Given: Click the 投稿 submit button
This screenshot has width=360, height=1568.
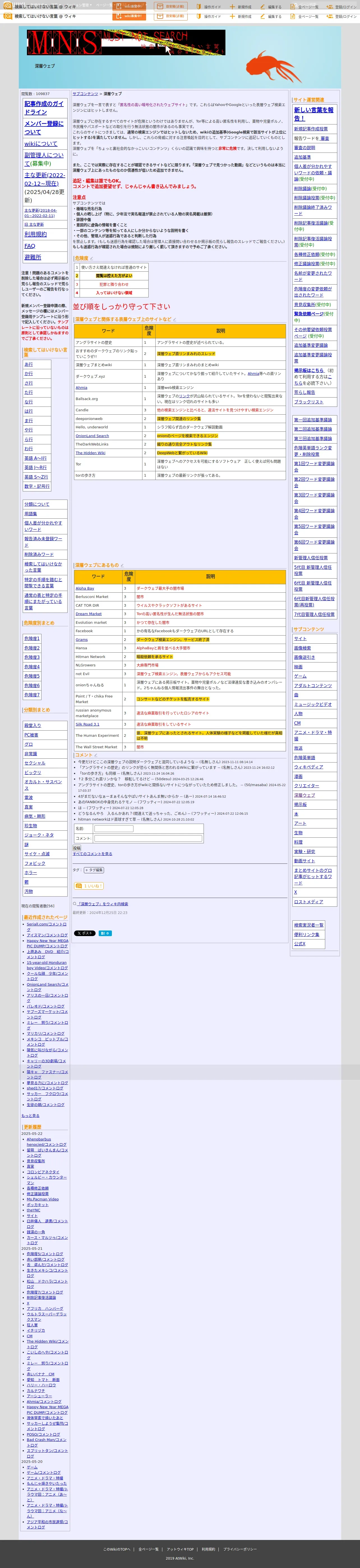Looking at the screenshot, I should click(x=77, y=848).
